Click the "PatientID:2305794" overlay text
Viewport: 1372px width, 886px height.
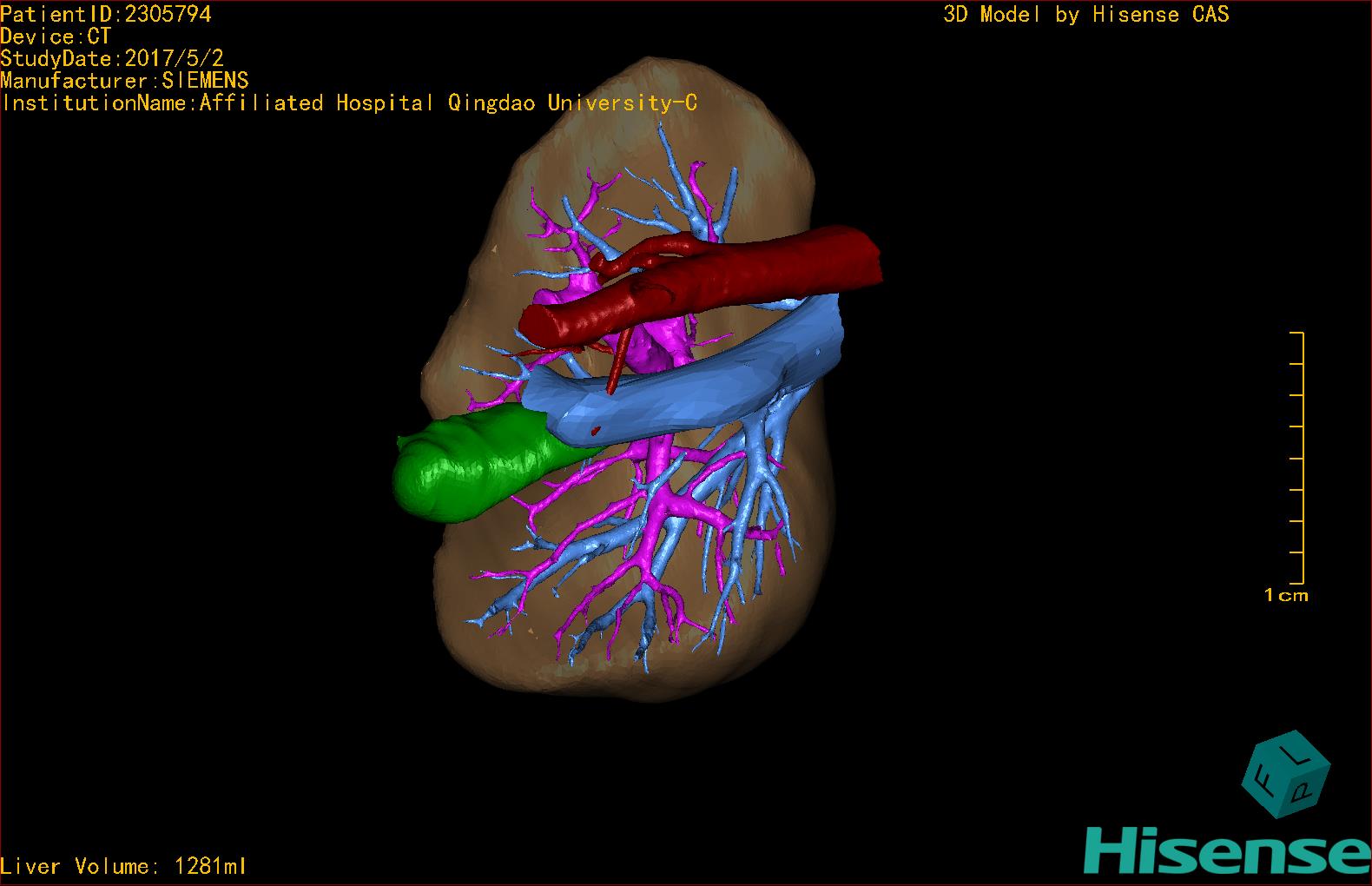(106, 14)
